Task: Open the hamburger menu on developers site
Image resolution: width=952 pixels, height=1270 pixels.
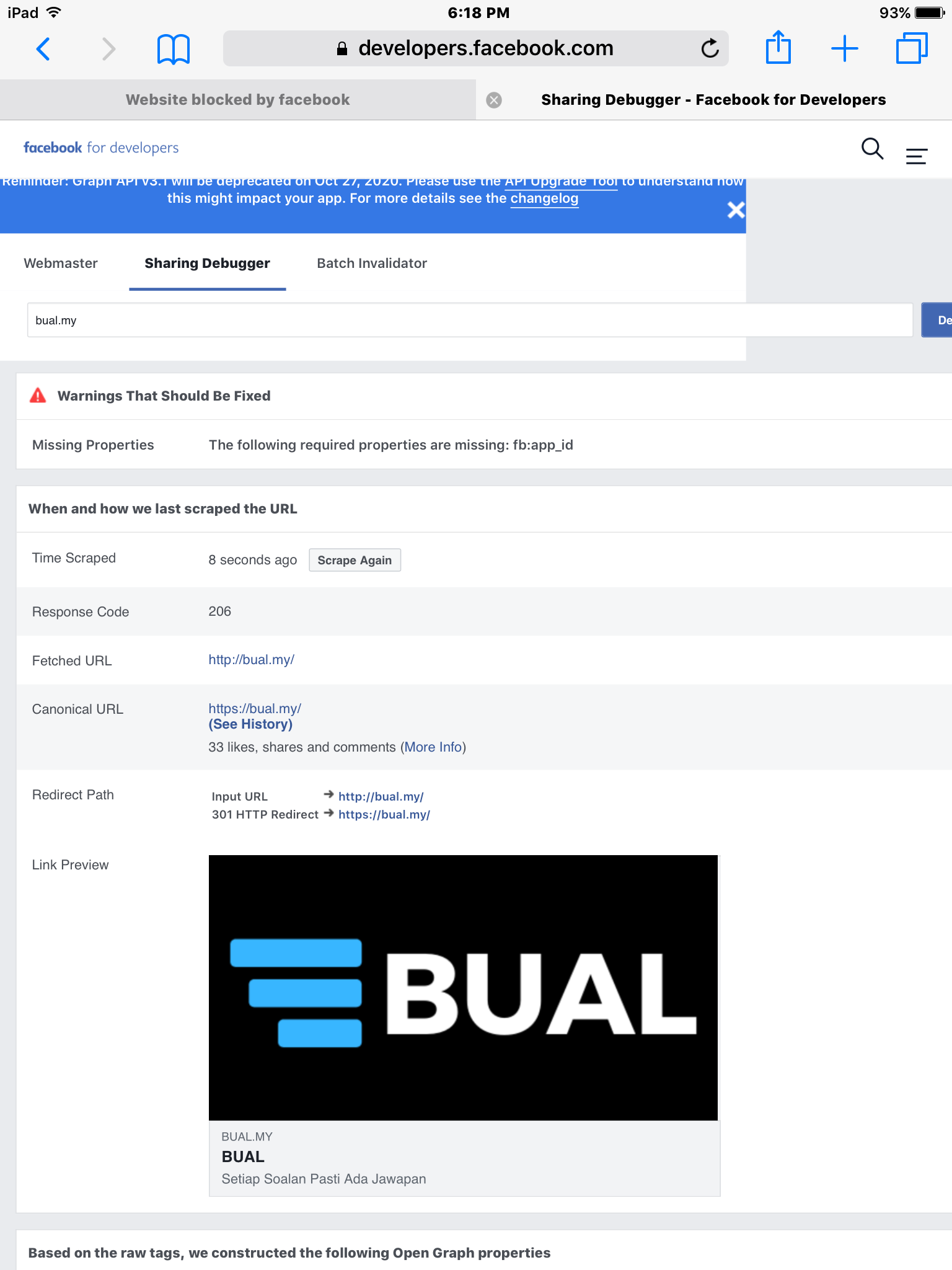Action: click(916, 156)
